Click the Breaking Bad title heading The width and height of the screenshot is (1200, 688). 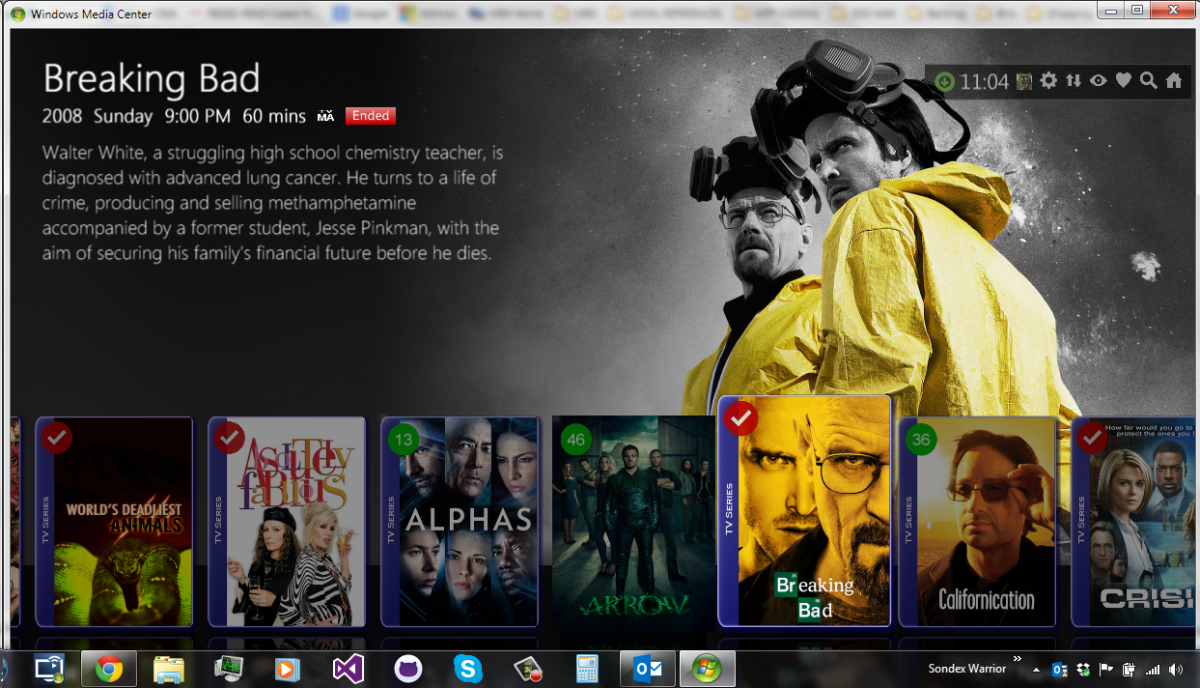152,79
